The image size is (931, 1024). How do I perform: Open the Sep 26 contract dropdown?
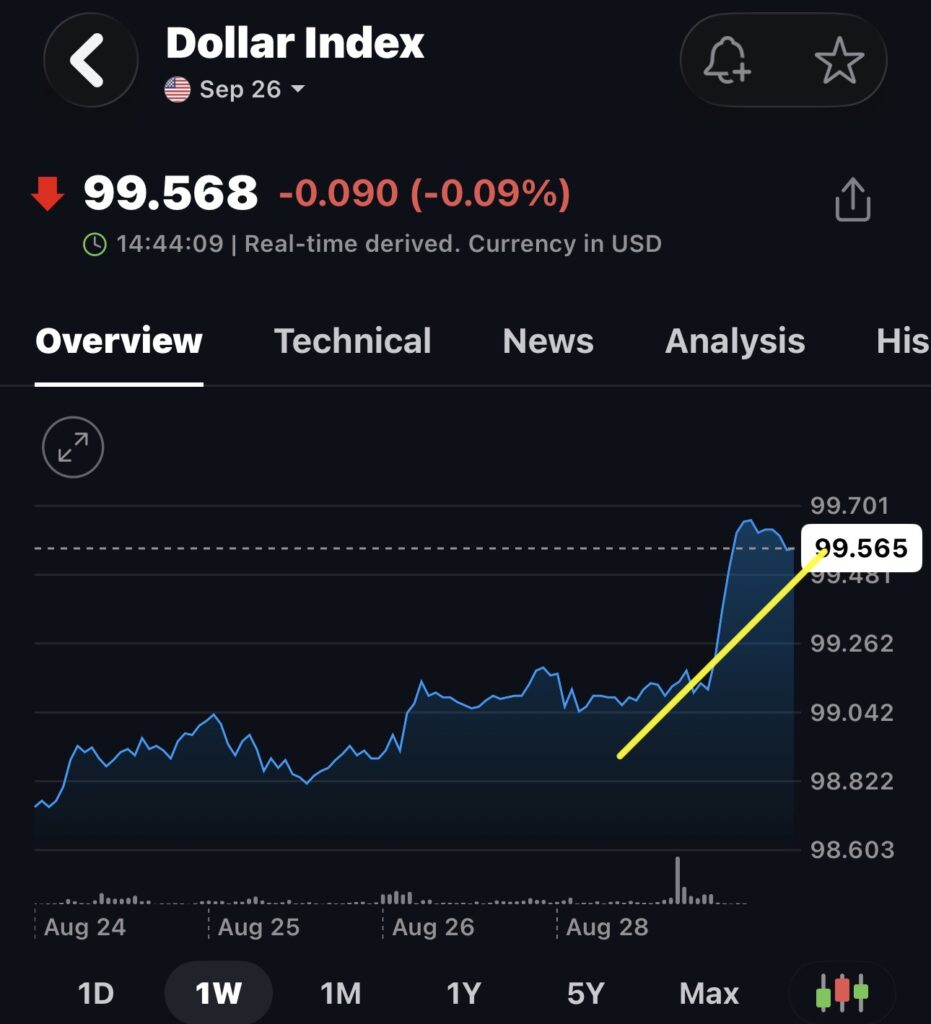tap(252, 89)
